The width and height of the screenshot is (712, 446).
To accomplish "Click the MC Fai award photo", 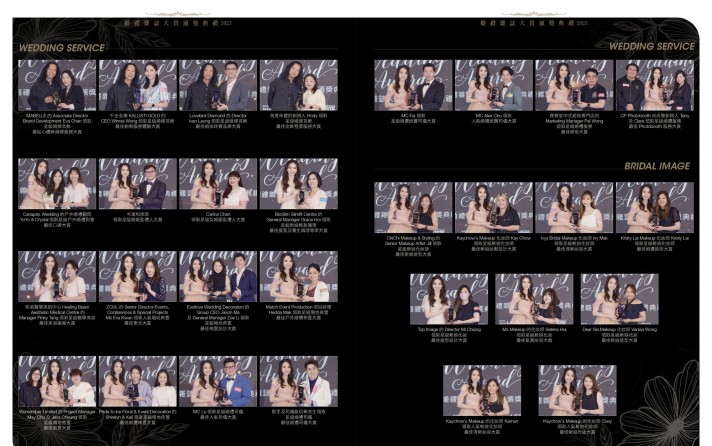I will tap(413, 85).
